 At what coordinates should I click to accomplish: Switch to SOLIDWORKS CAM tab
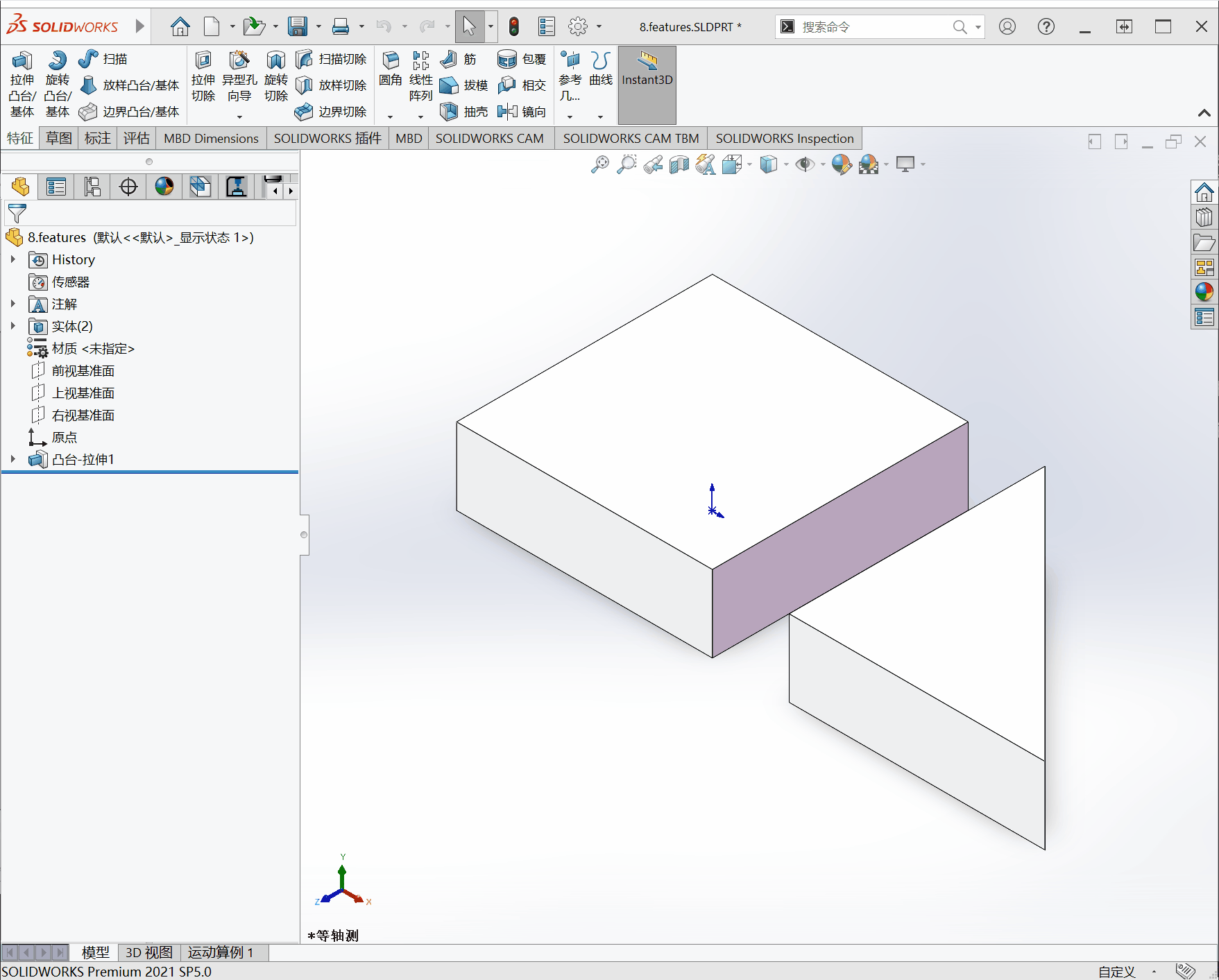(x=490, y=138)
